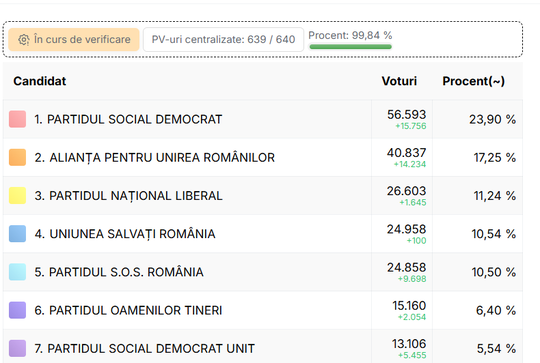540x363 pixels.
Task: Select the 2. ALIANȚA PENTRU UNIREA ROMÂNILOR row
Action: (263, 157)
